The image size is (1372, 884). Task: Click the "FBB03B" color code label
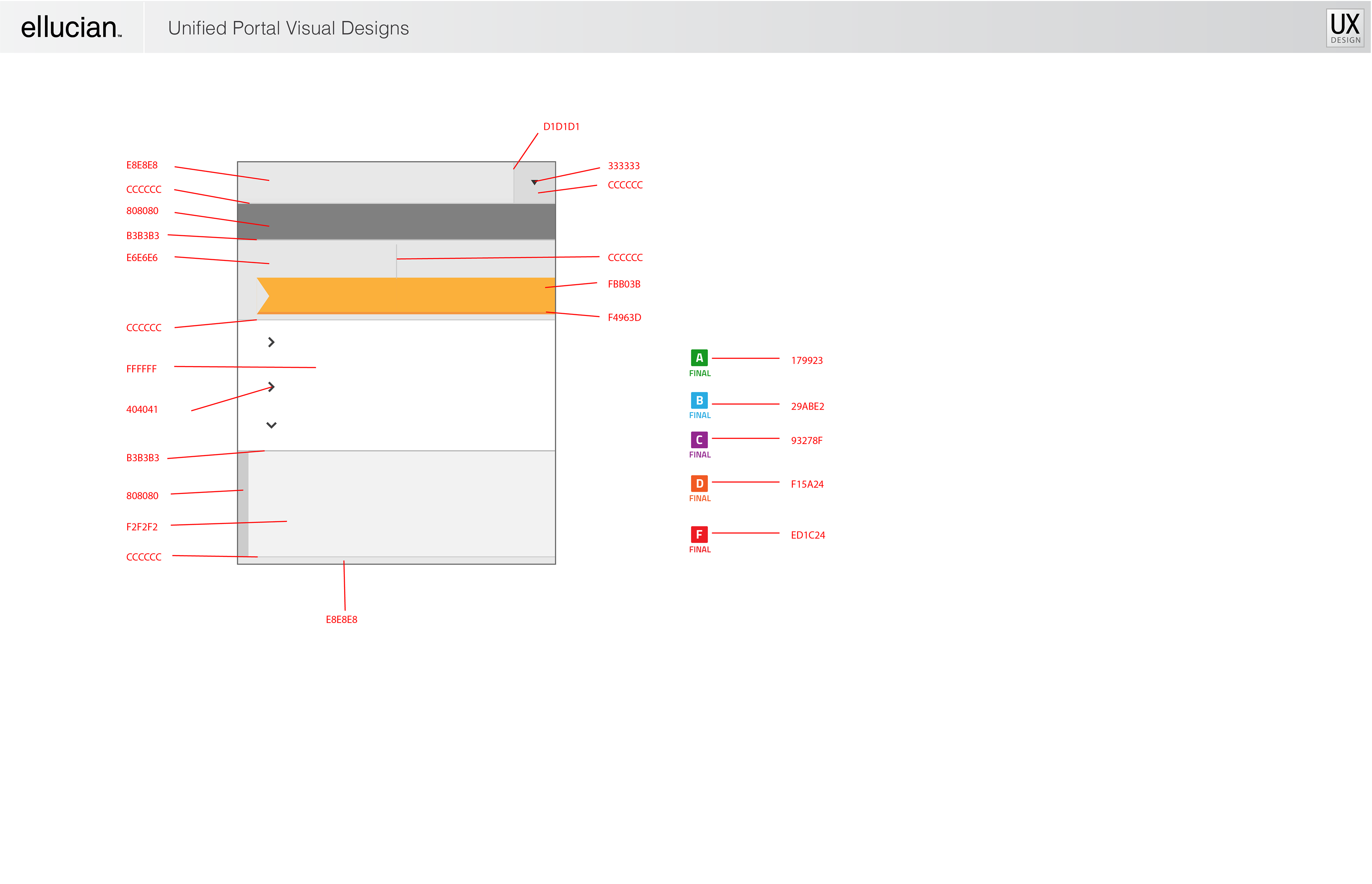(623, 284)
